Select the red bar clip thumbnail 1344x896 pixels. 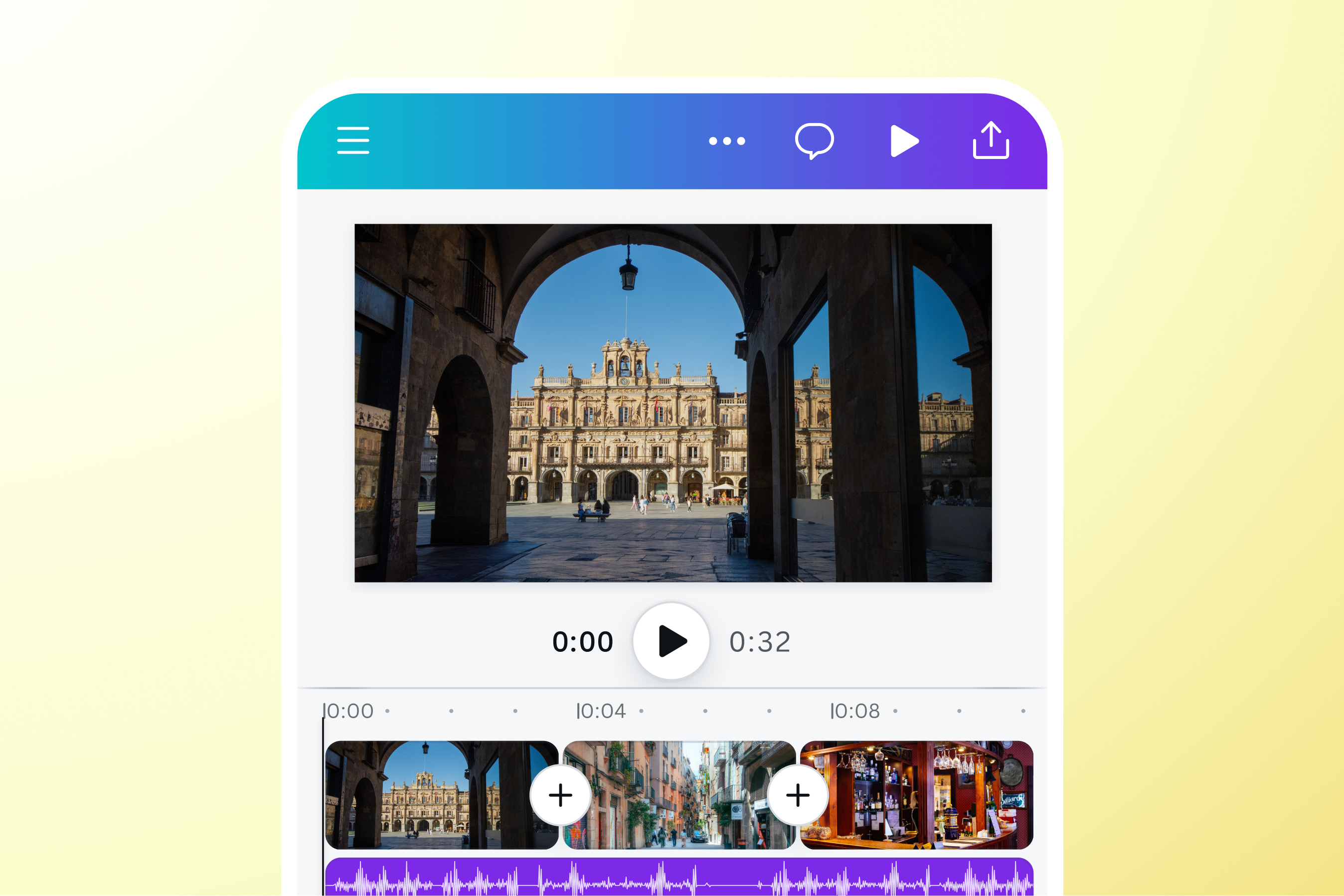click(x=916, y=795)
